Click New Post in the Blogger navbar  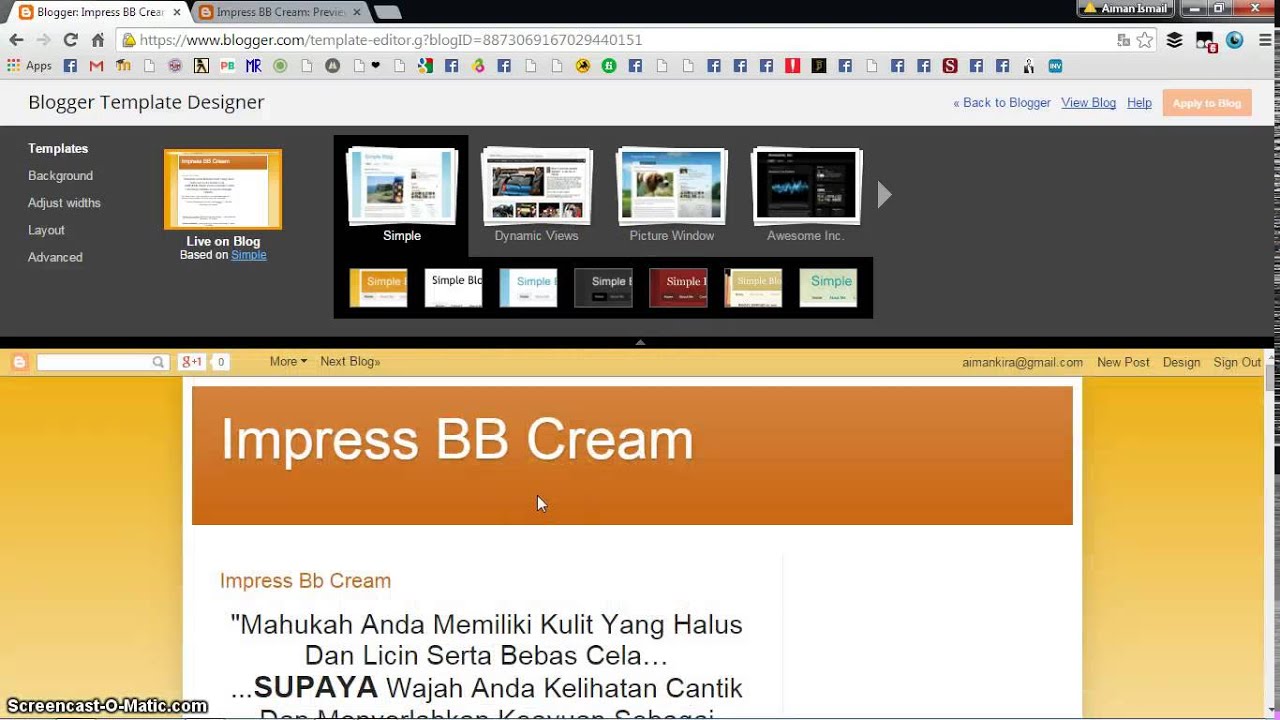pos(1123,362)
